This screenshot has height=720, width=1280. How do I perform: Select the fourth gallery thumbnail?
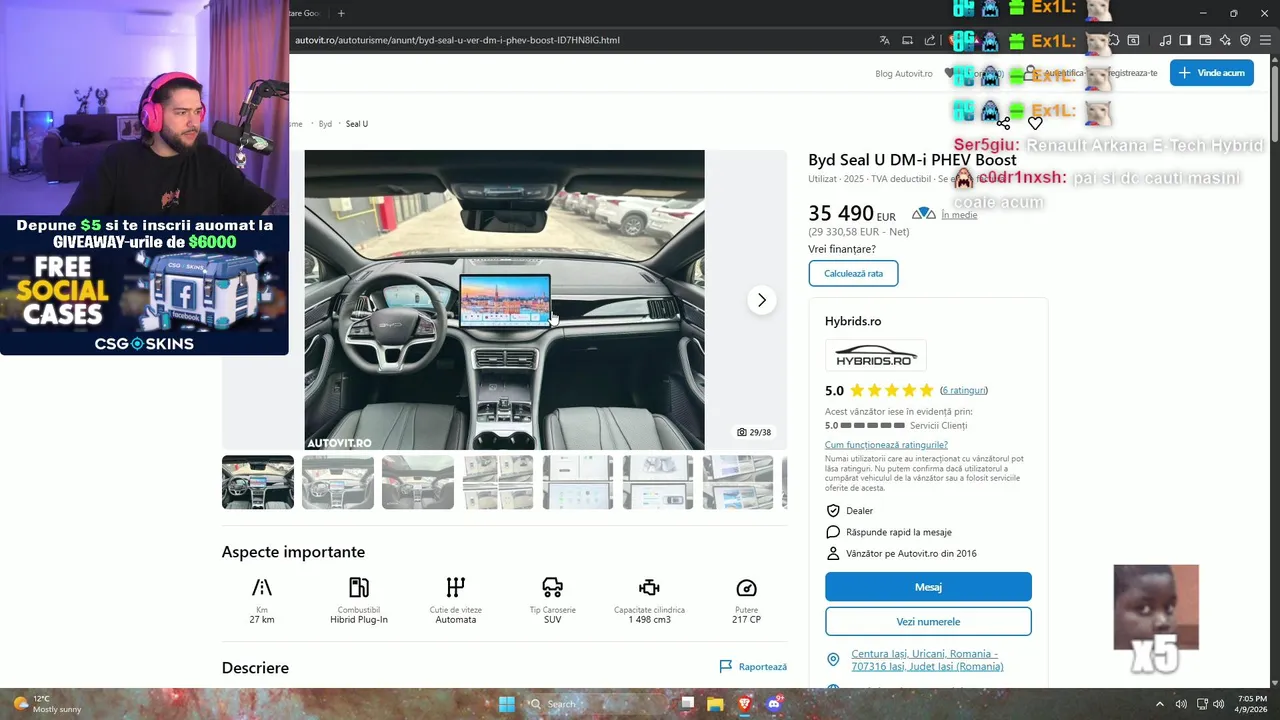tap(498, 482)
